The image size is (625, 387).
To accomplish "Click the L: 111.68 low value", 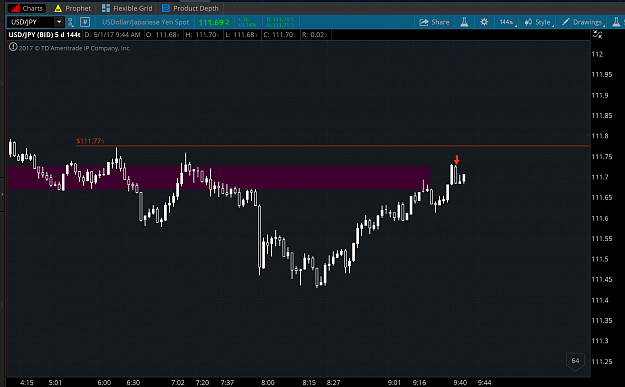I will pos(241,35).
